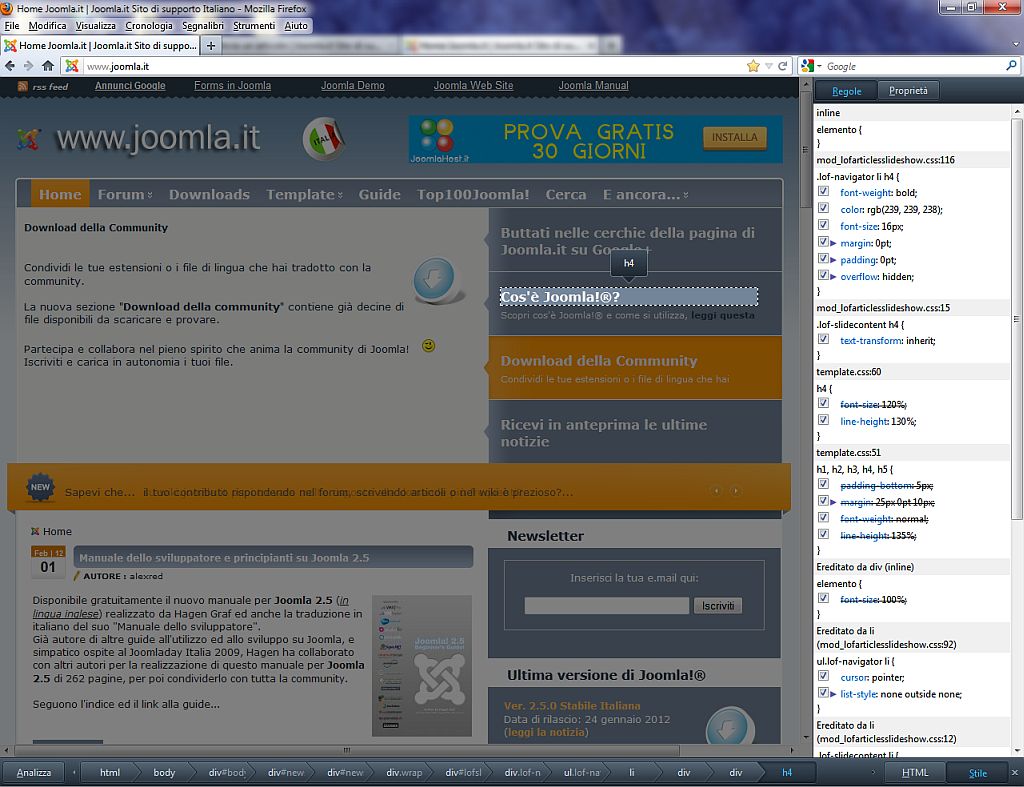Click the Italian flag badge icon
Viewport: 1024px width, 787px height.
pos(324,138)
